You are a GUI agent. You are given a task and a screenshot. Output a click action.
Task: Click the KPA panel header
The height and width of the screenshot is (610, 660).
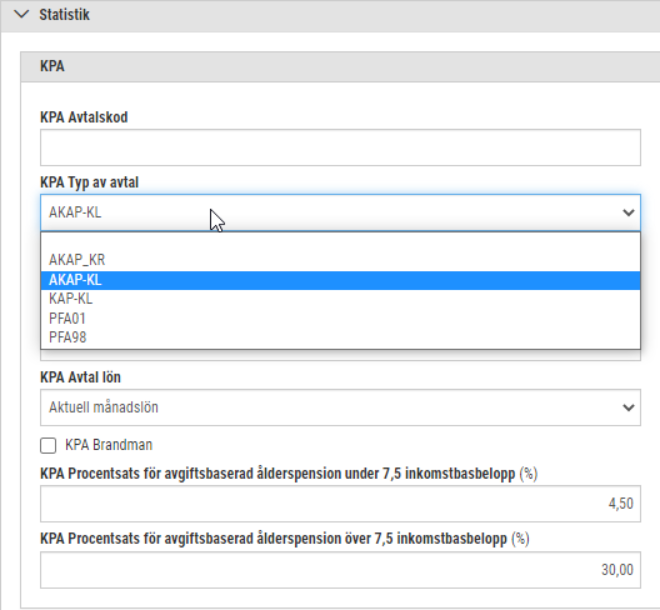340,67
